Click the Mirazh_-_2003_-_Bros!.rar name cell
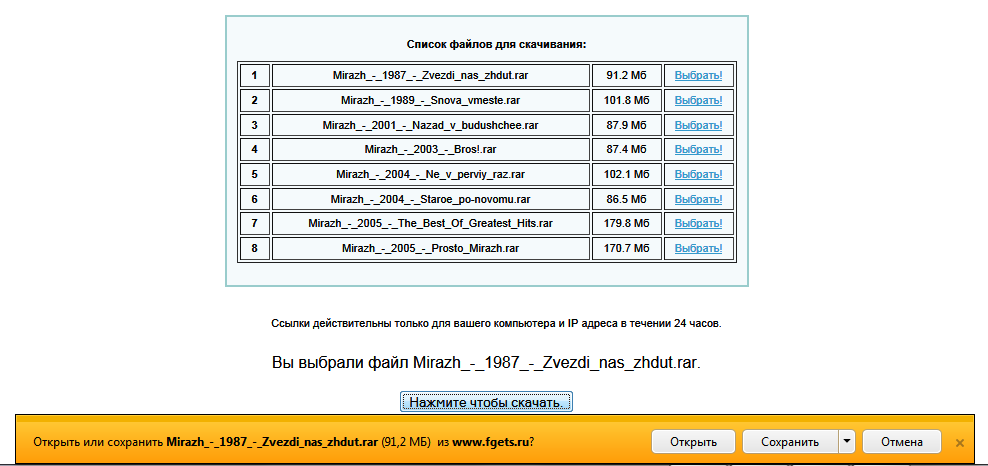This screenshot has height=466, width=988. (x=430, y=149)
